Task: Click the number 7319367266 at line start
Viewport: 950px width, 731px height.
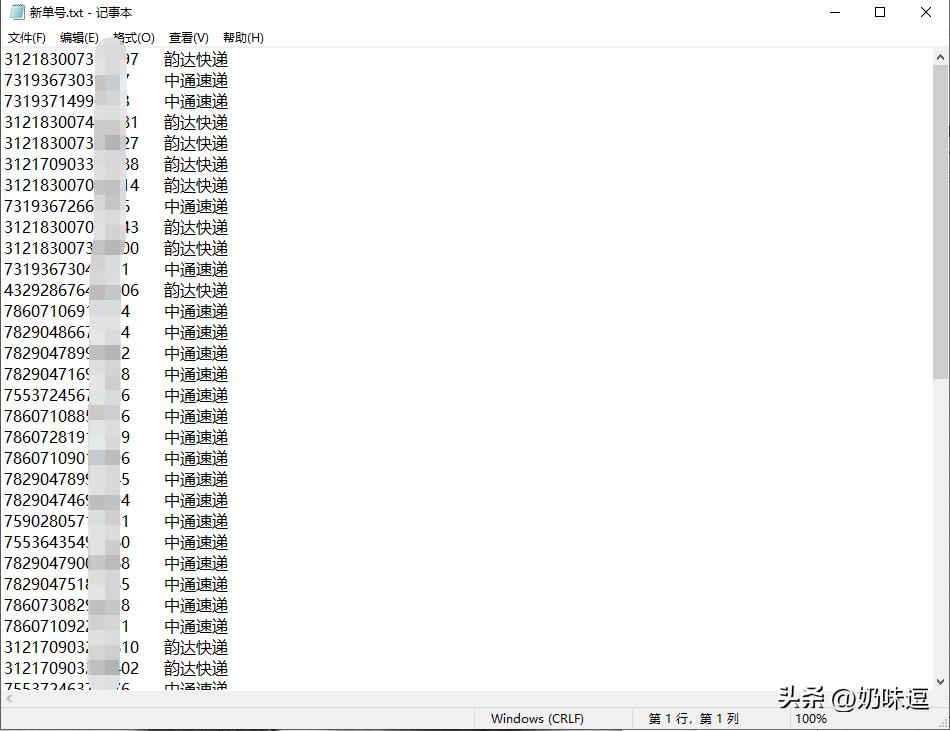Action: [48, 207]
